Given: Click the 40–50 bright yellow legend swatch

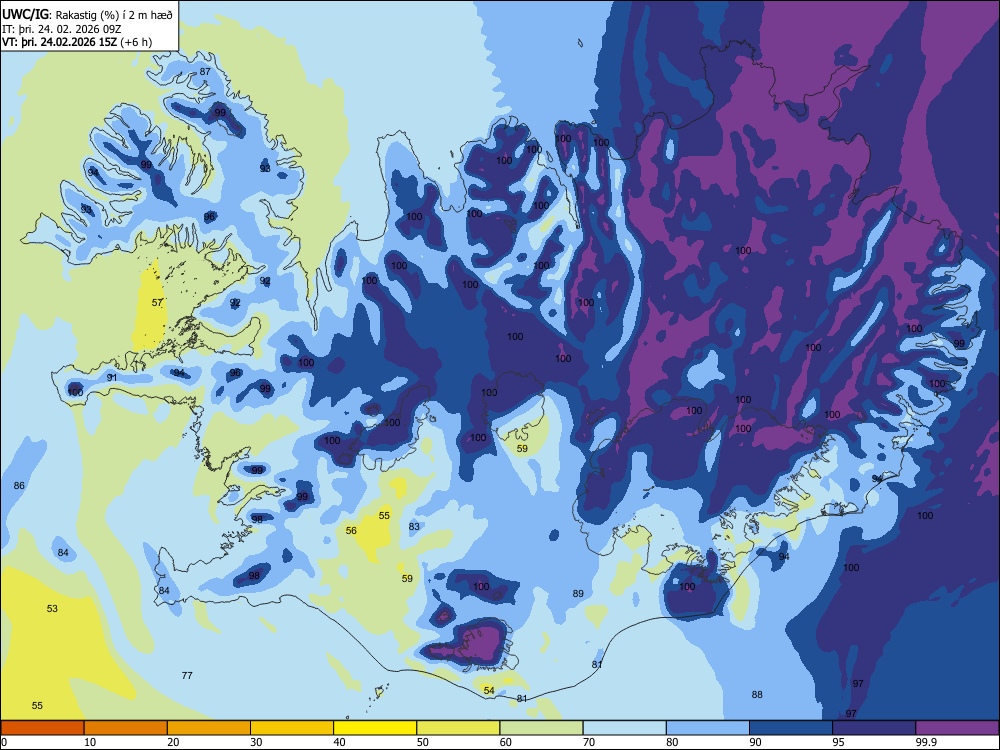Looking at the screenshot, I should click(x=375, y=728).
